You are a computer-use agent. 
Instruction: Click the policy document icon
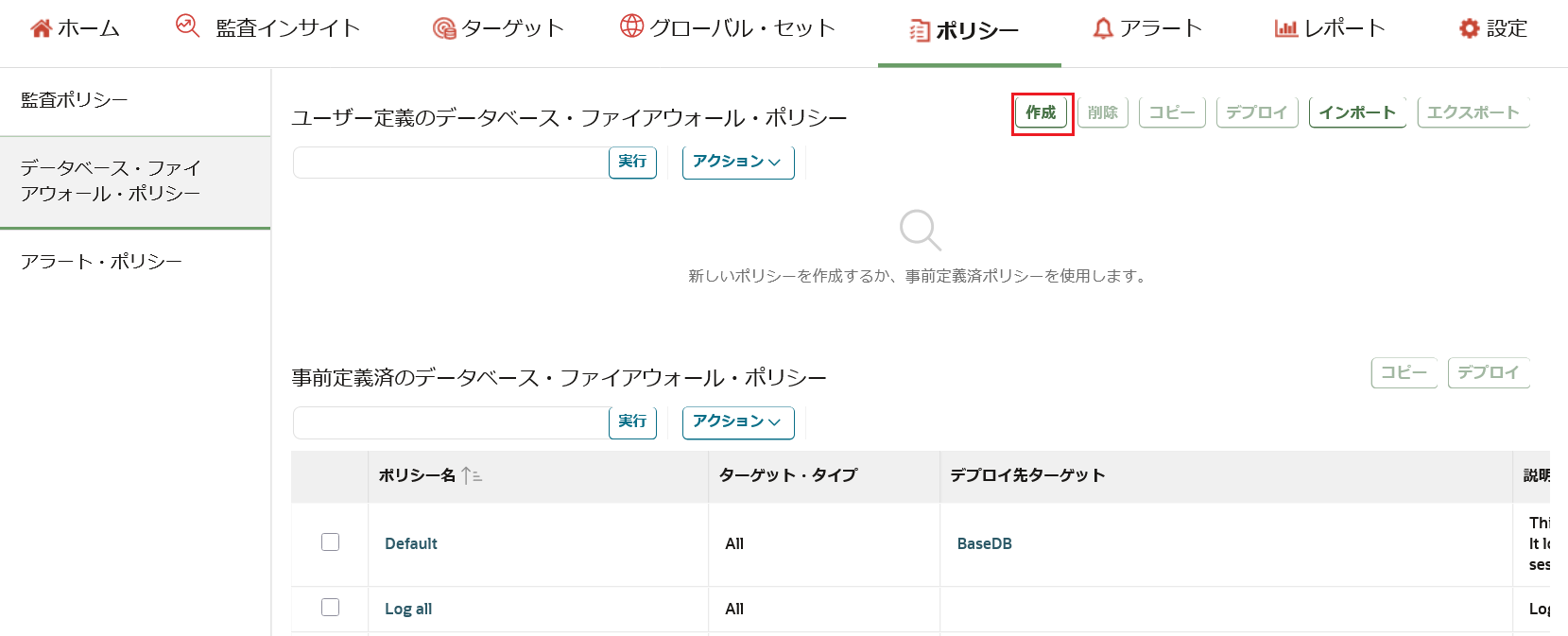[x=919, y=31]
